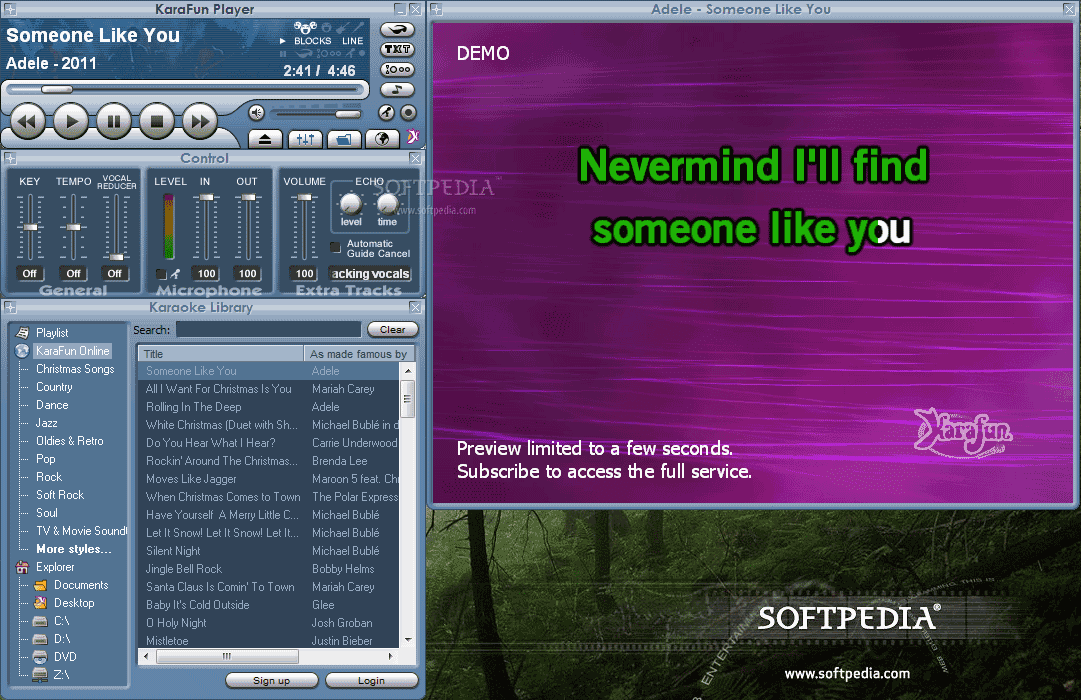Viewport: 1081px width, 700px height.
Task: Click the Documents folder icon
Action: [41, 585]
